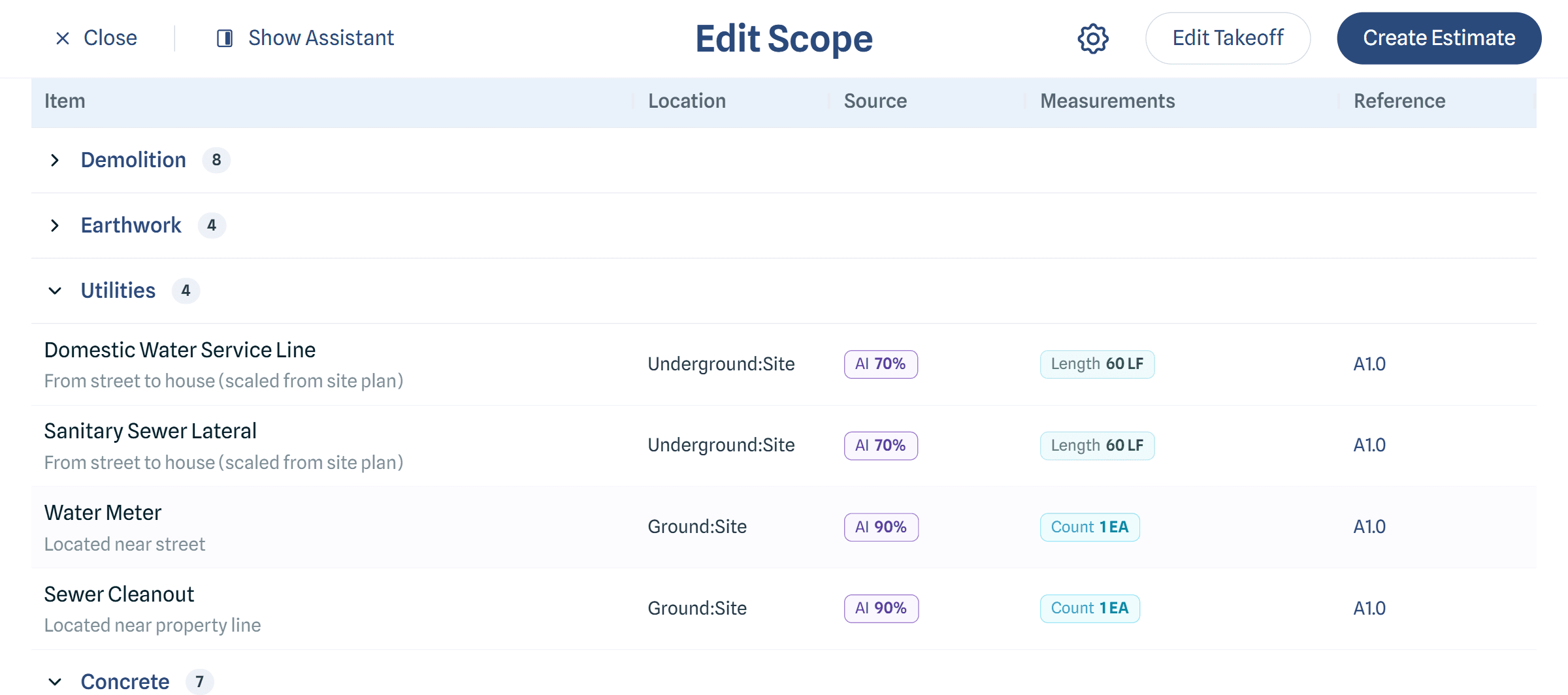Click AI 90% badge for Water Meter
Image resolution: width=1568 pixels, height=695 pixels.
(x=881, y=527)
